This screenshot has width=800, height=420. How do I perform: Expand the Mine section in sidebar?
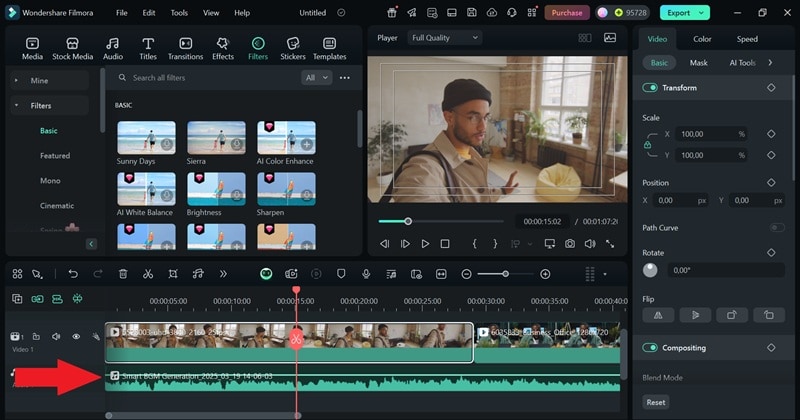click(x=40, y=80)
